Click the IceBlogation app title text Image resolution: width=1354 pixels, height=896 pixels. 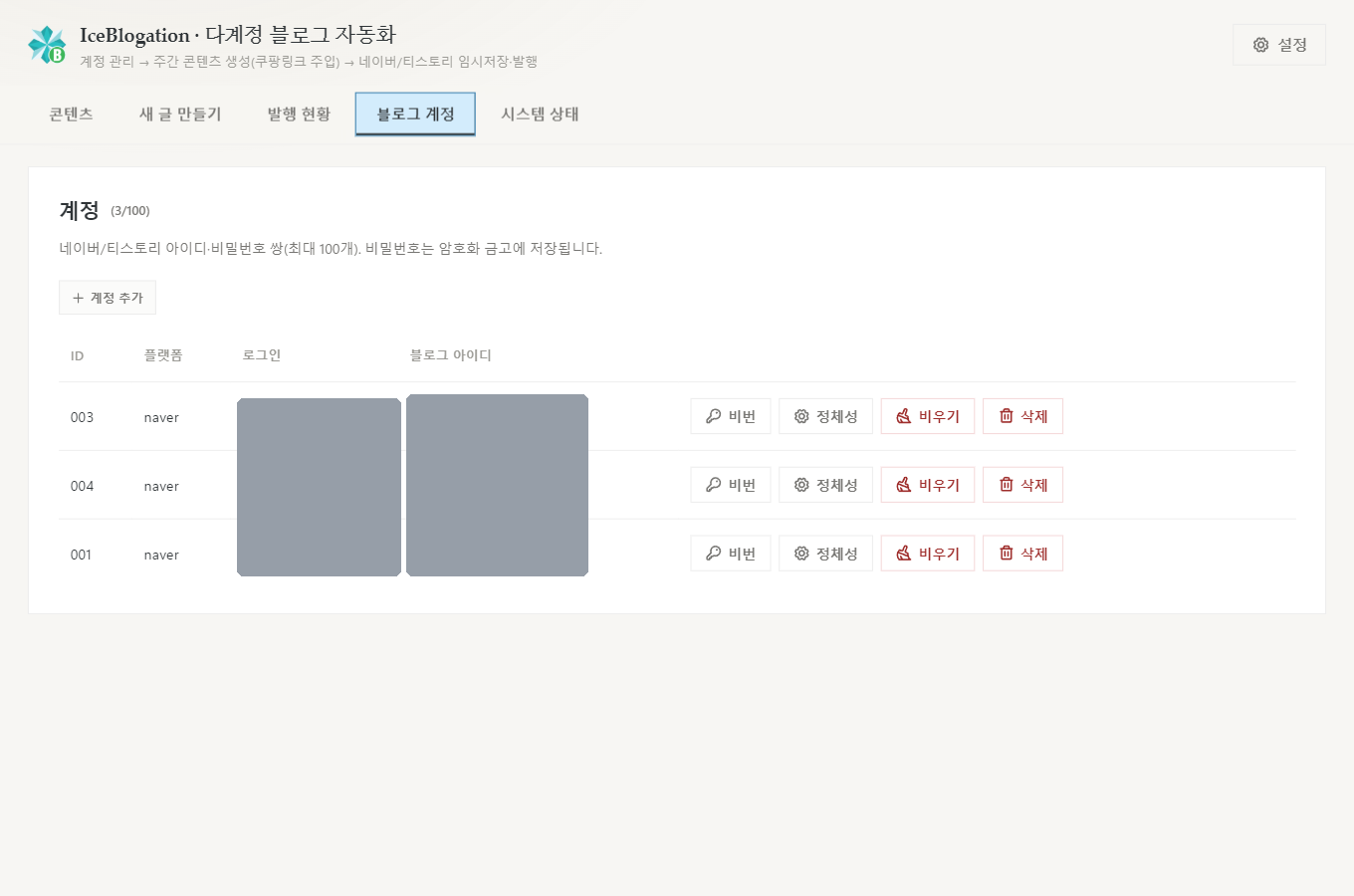point(238,35)
